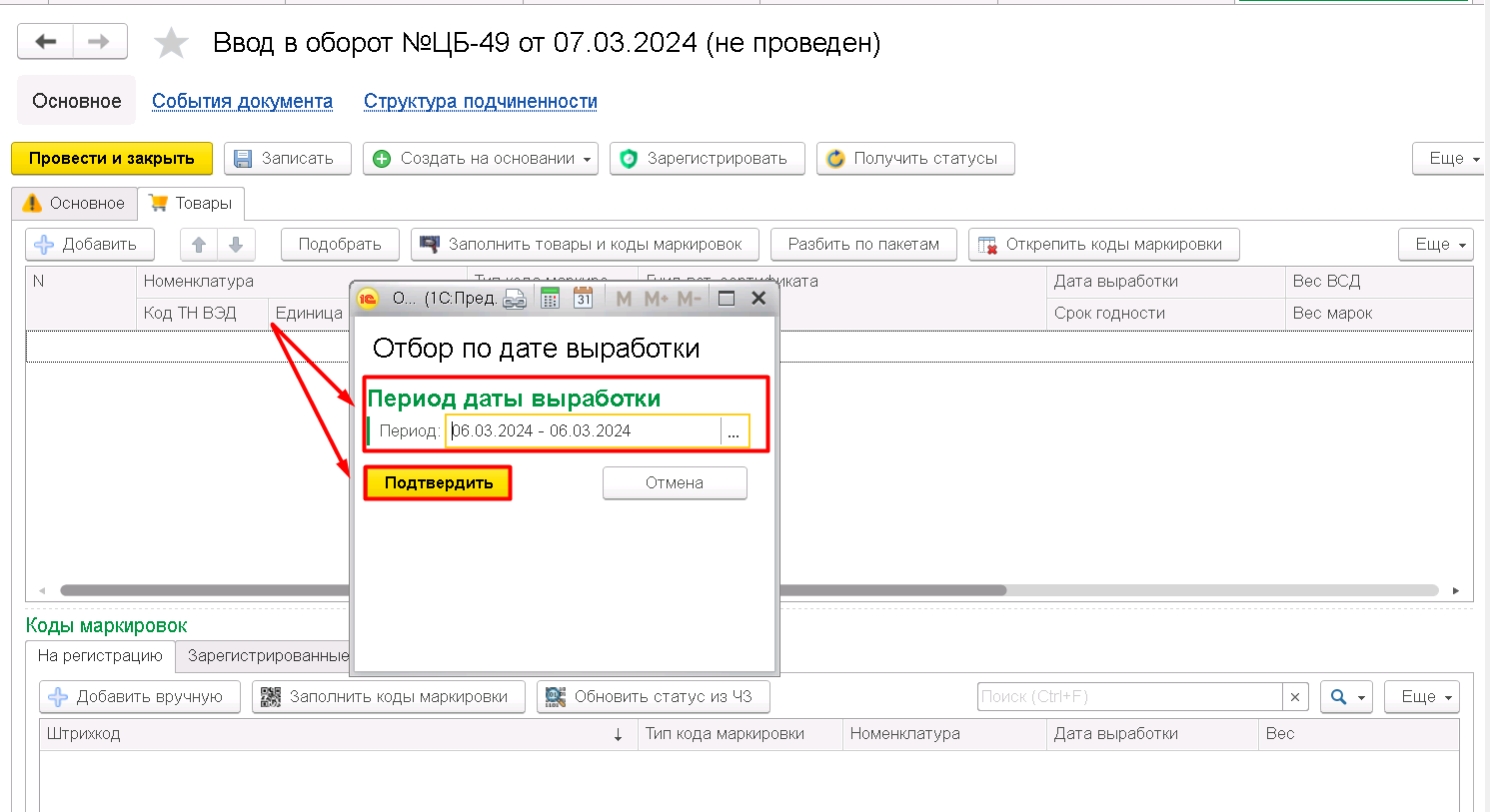The height and width of the screenshot is (812, 1490).
Task: Click the forward navigation arrow
Action: [99, 42]
